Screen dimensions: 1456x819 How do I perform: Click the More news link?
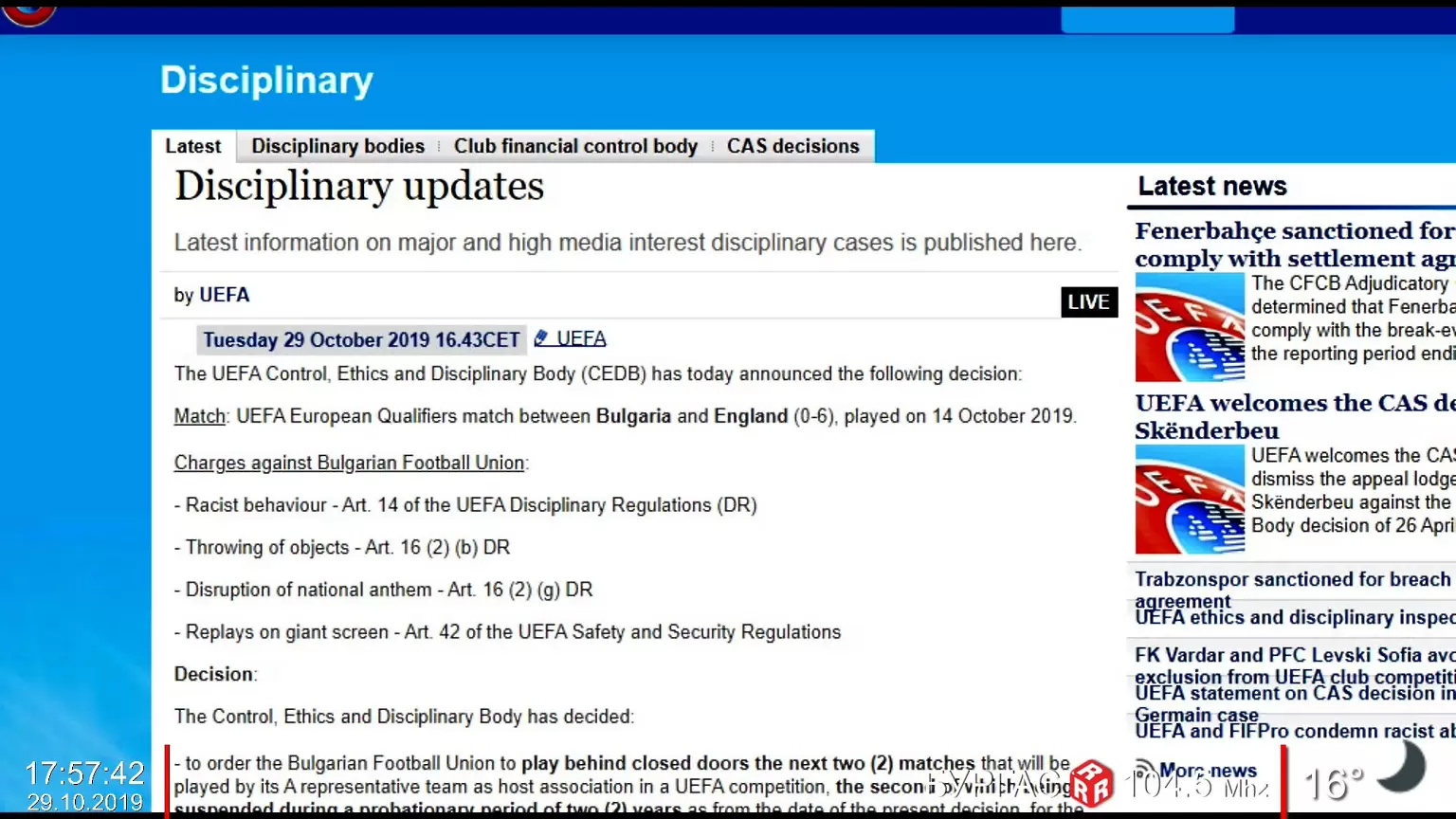coord(1209,771)
